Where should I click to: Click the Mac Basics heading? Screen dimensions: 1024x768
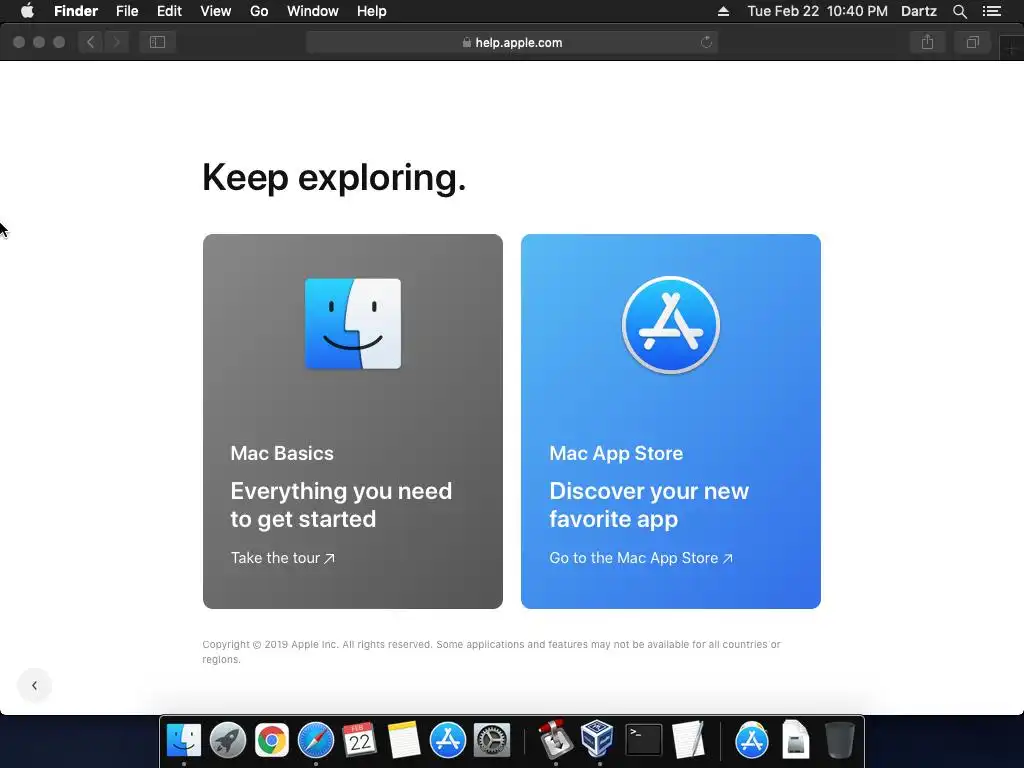[x=282, y=453]
